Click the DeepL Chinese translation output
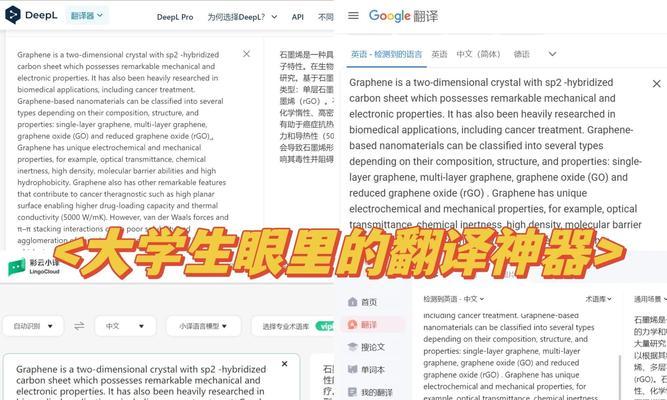 306,106
